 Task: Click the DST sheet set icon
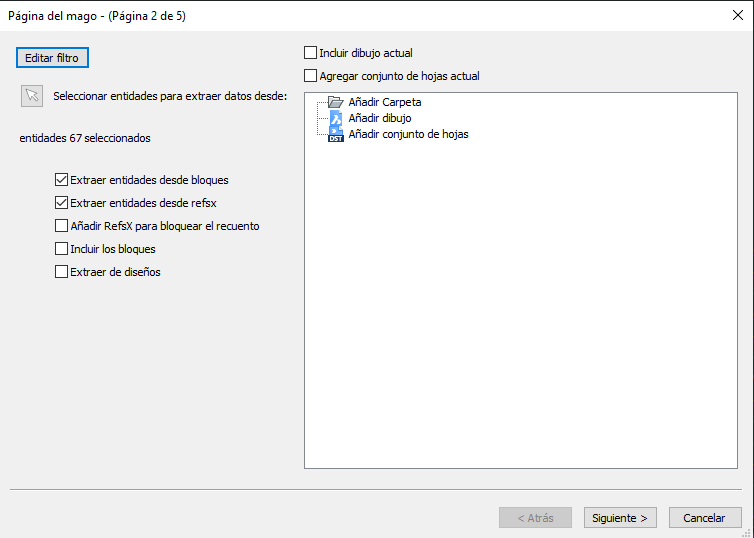tap(336, 135)
